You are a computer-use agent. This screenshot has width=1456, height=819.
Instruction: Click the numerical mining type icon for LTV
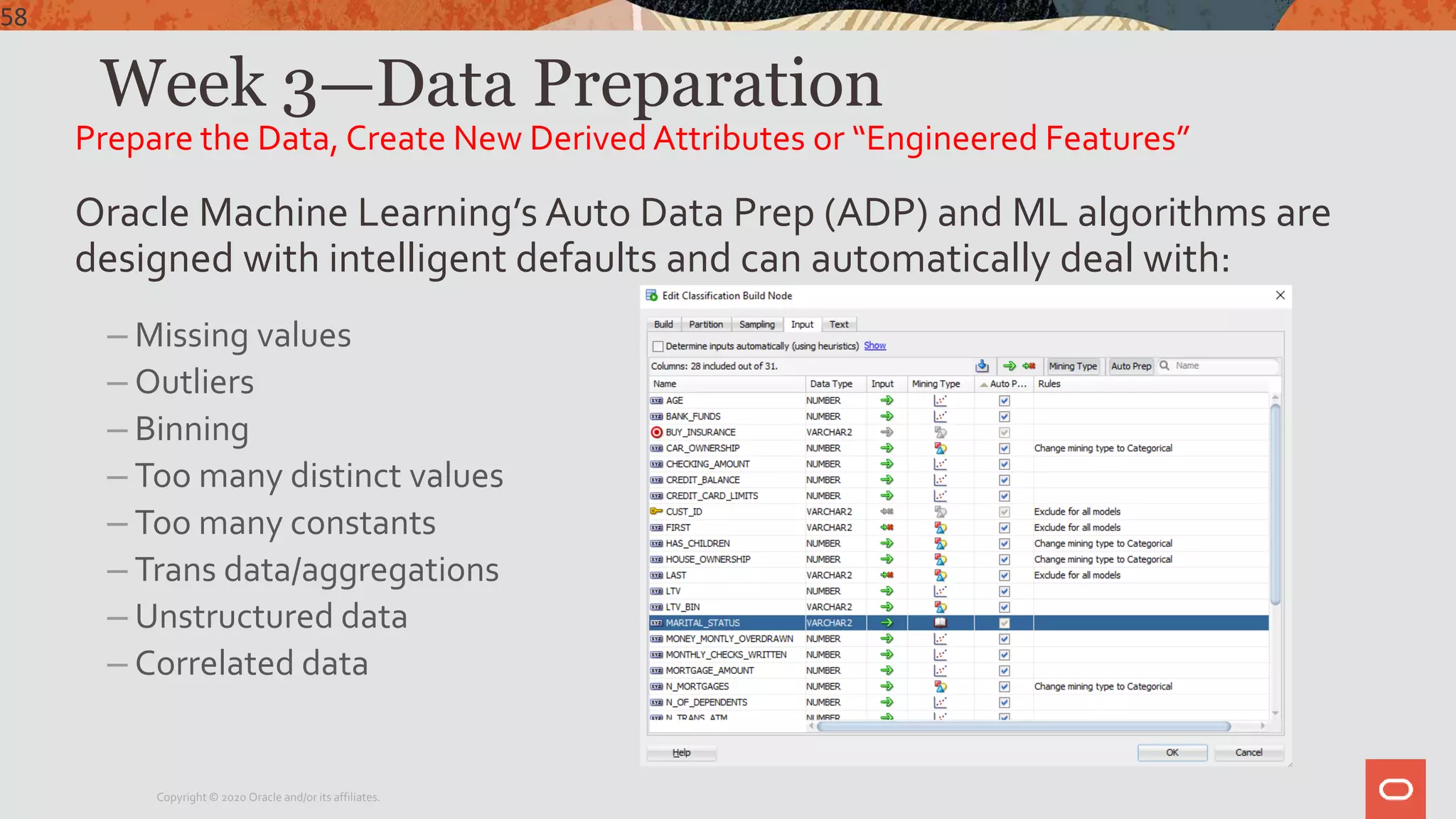tap(940, 591)
